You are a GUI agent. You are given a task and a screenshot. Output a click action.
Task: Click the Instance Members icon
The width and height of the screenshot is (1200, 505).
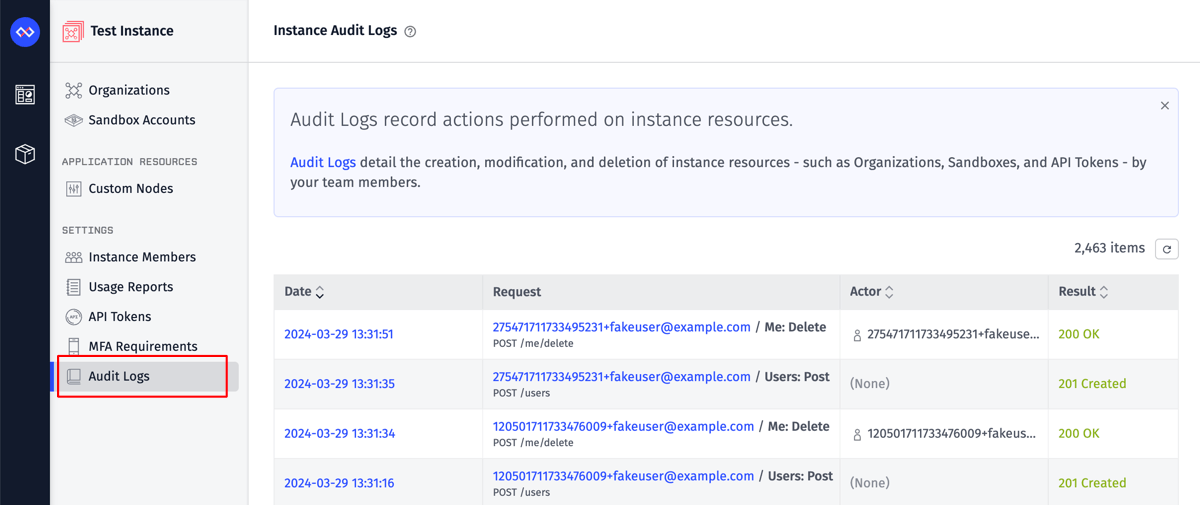pos(73,257)
